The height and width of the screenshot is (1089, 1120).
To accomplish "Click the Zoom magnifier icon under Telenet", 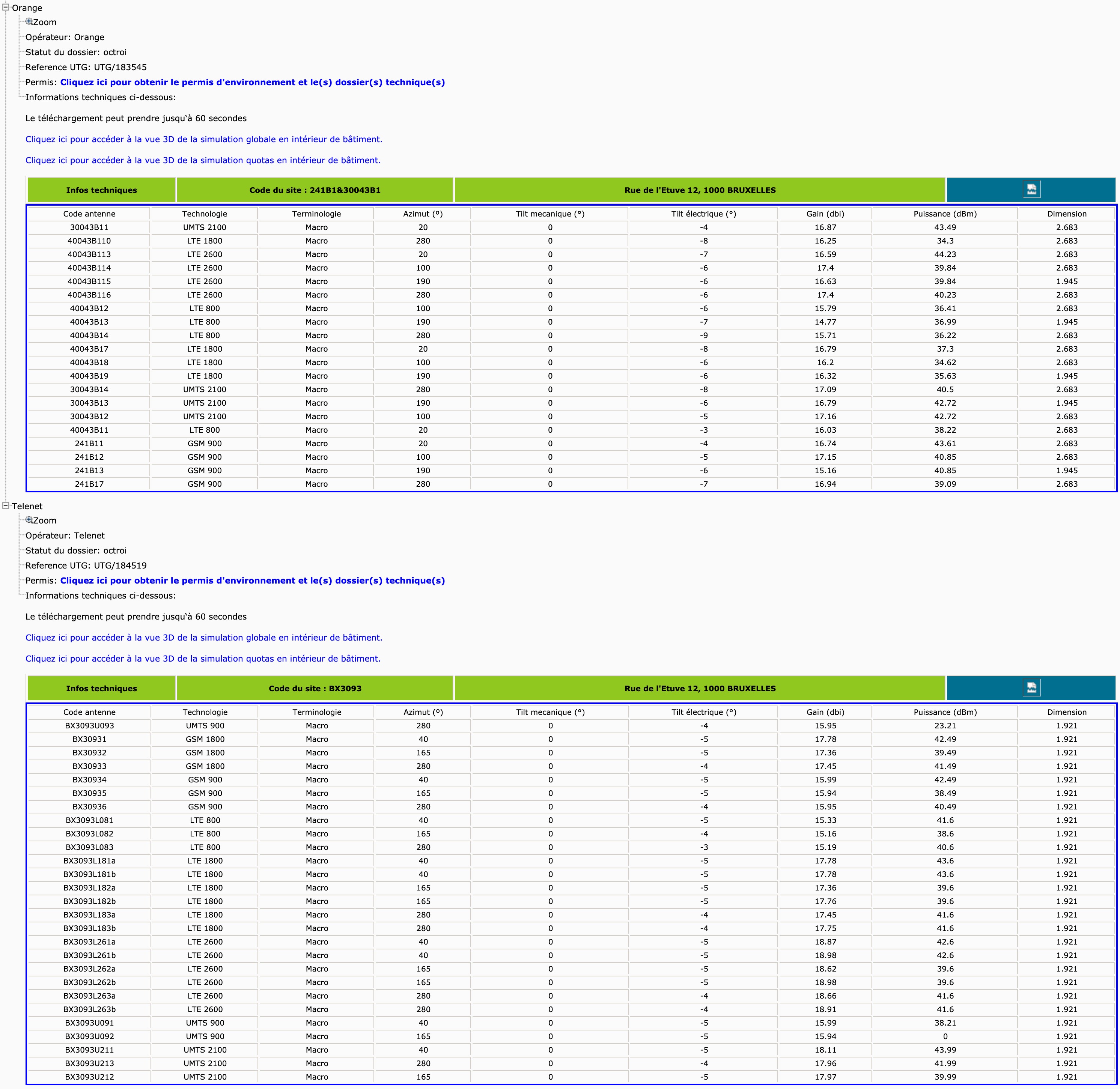I will [29, 520].
